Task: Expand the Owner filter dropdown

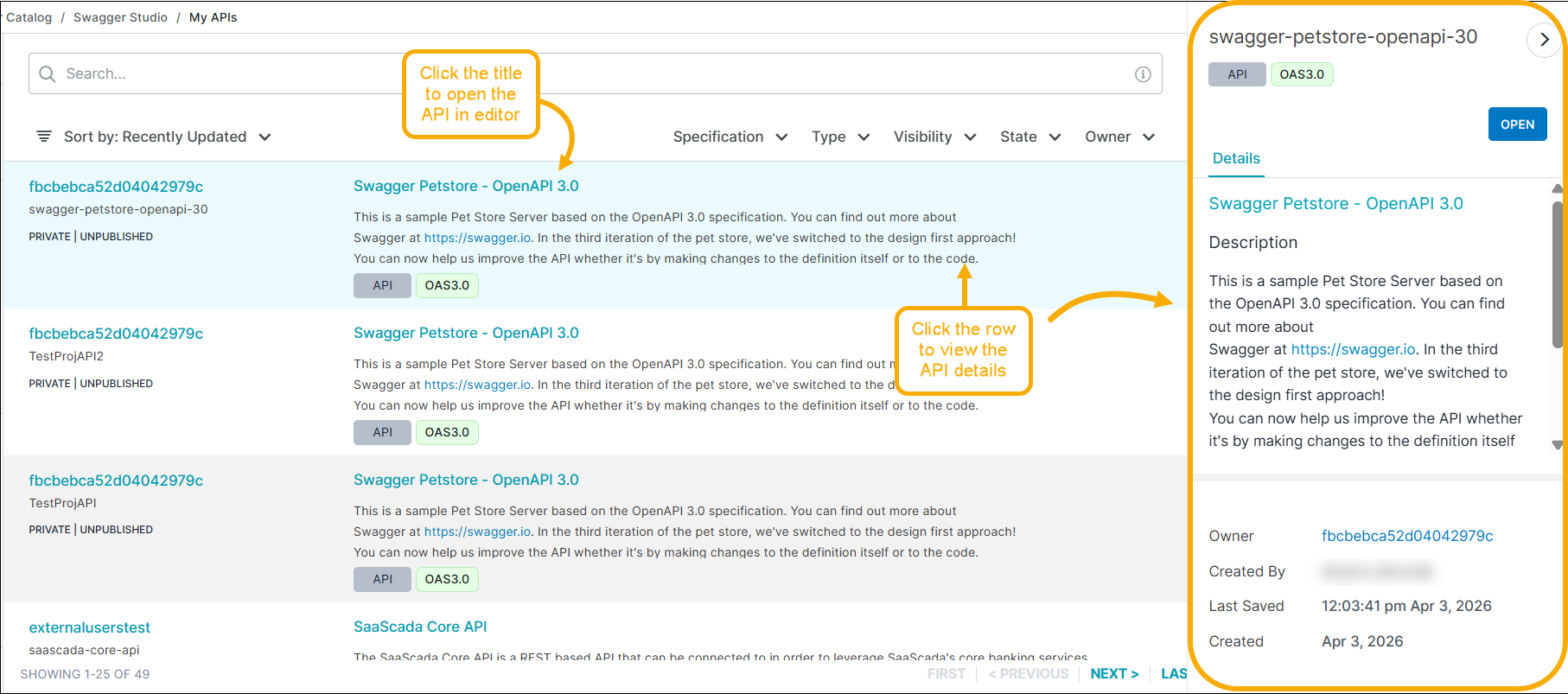Action: [x=1120, y=137]
